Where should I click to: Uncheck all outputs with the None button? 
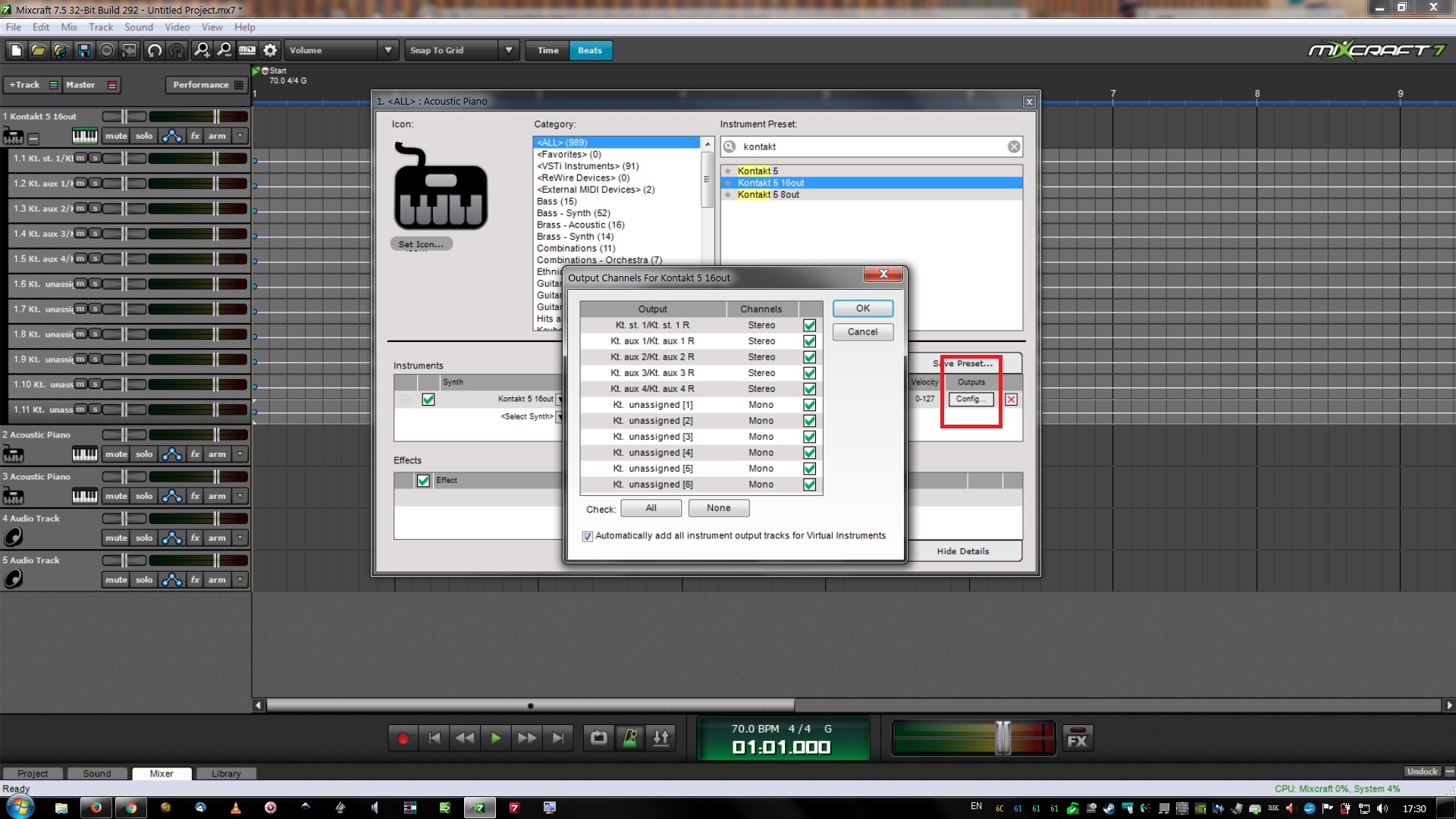tap(719, 509)
